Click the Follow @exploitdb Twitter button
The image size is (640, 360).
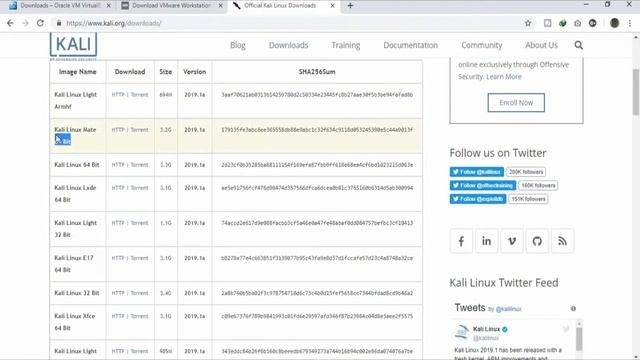coord(478,199)
